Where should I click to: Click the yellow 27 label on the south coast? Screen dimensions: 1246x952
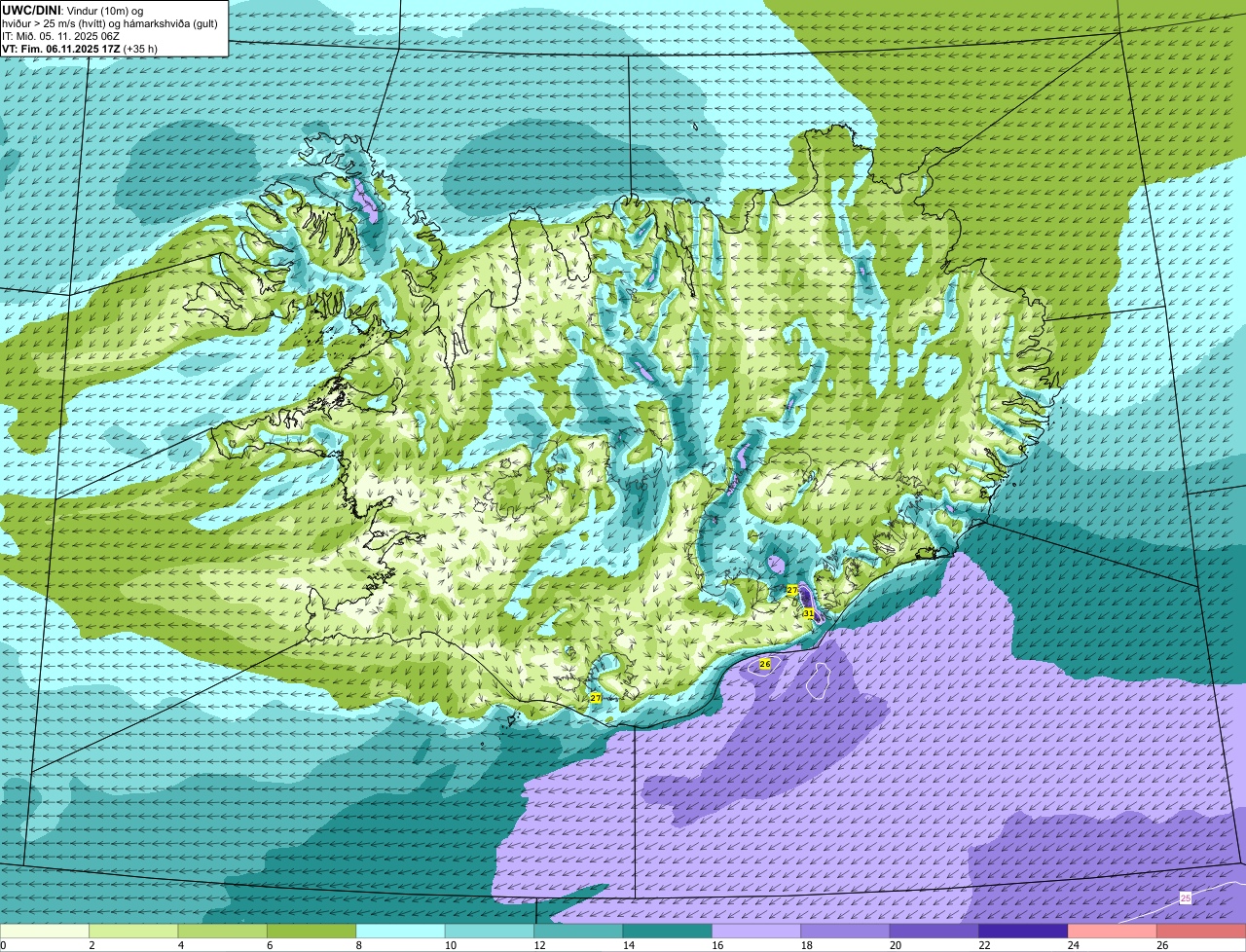(x=595, y=698)
